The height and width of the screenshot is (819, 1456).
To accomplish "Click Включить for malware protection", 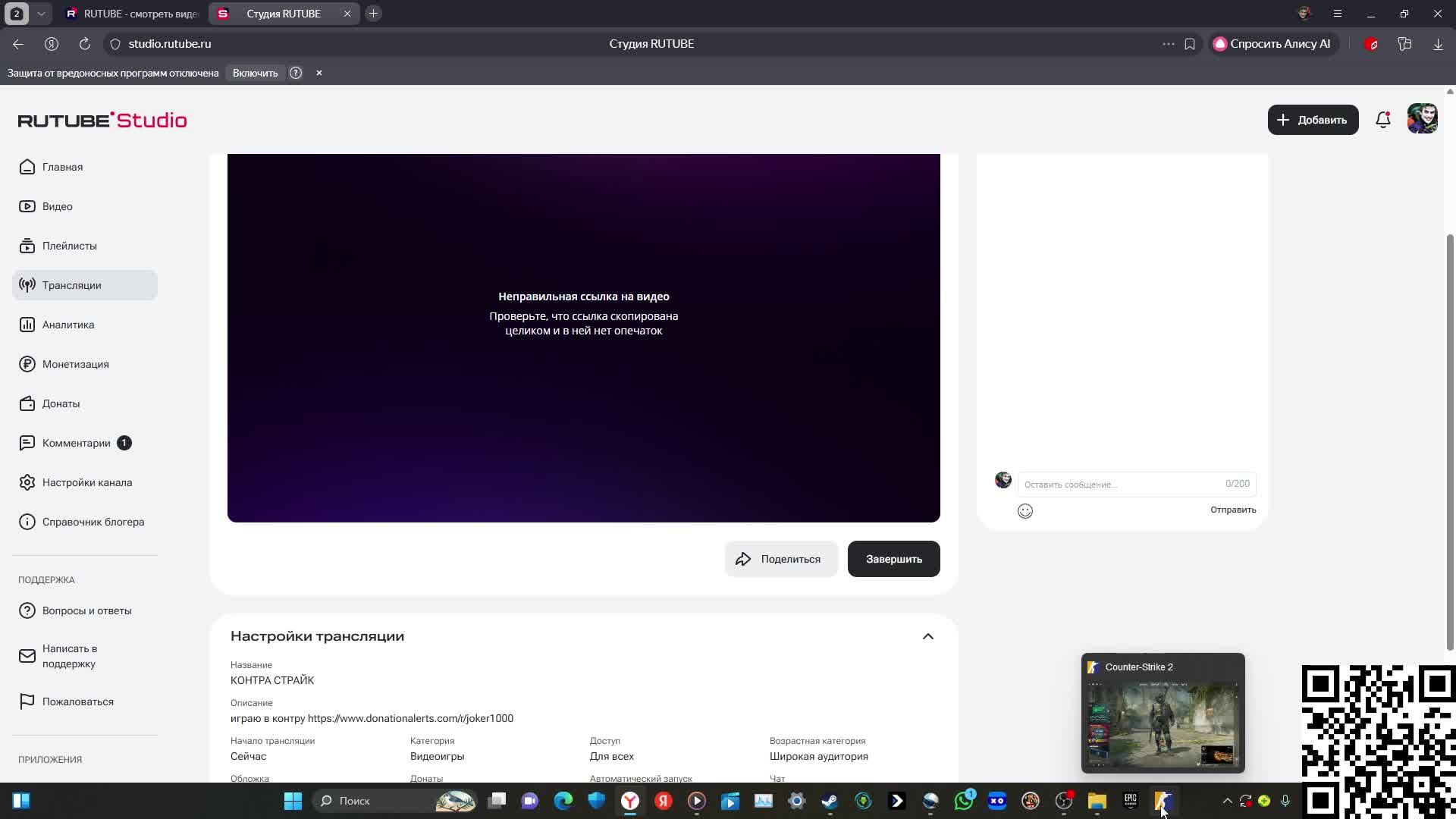I will point(255,73).
